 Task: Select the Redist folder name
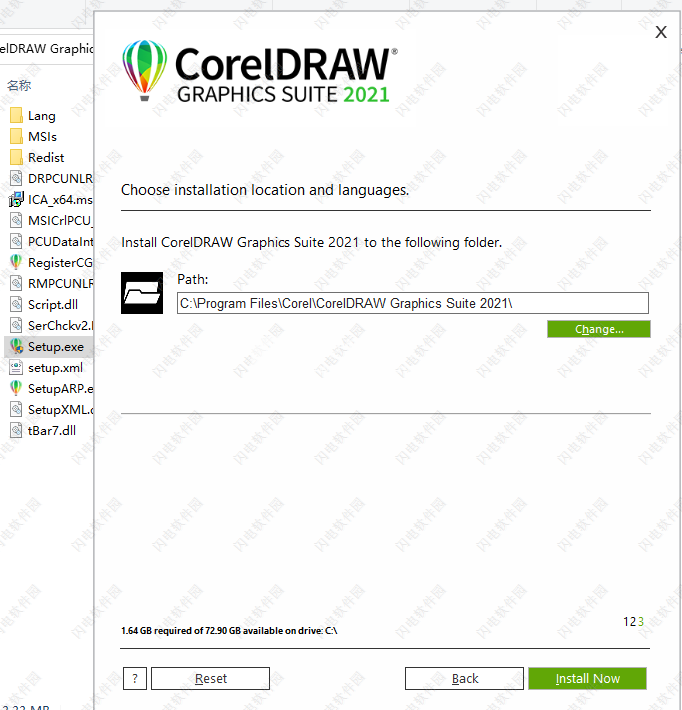pyautogui.click(x=46, y=158)
